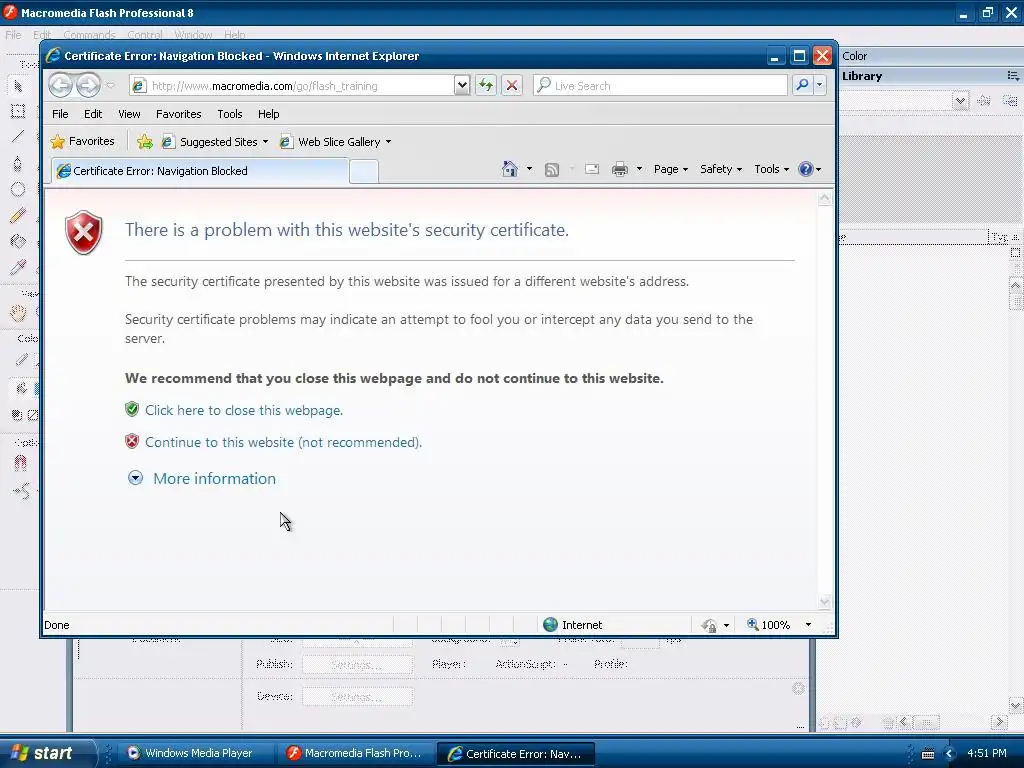Open the Safety command bar menu
Viewport: 1024px width, 768px height.
click(721, 169)
